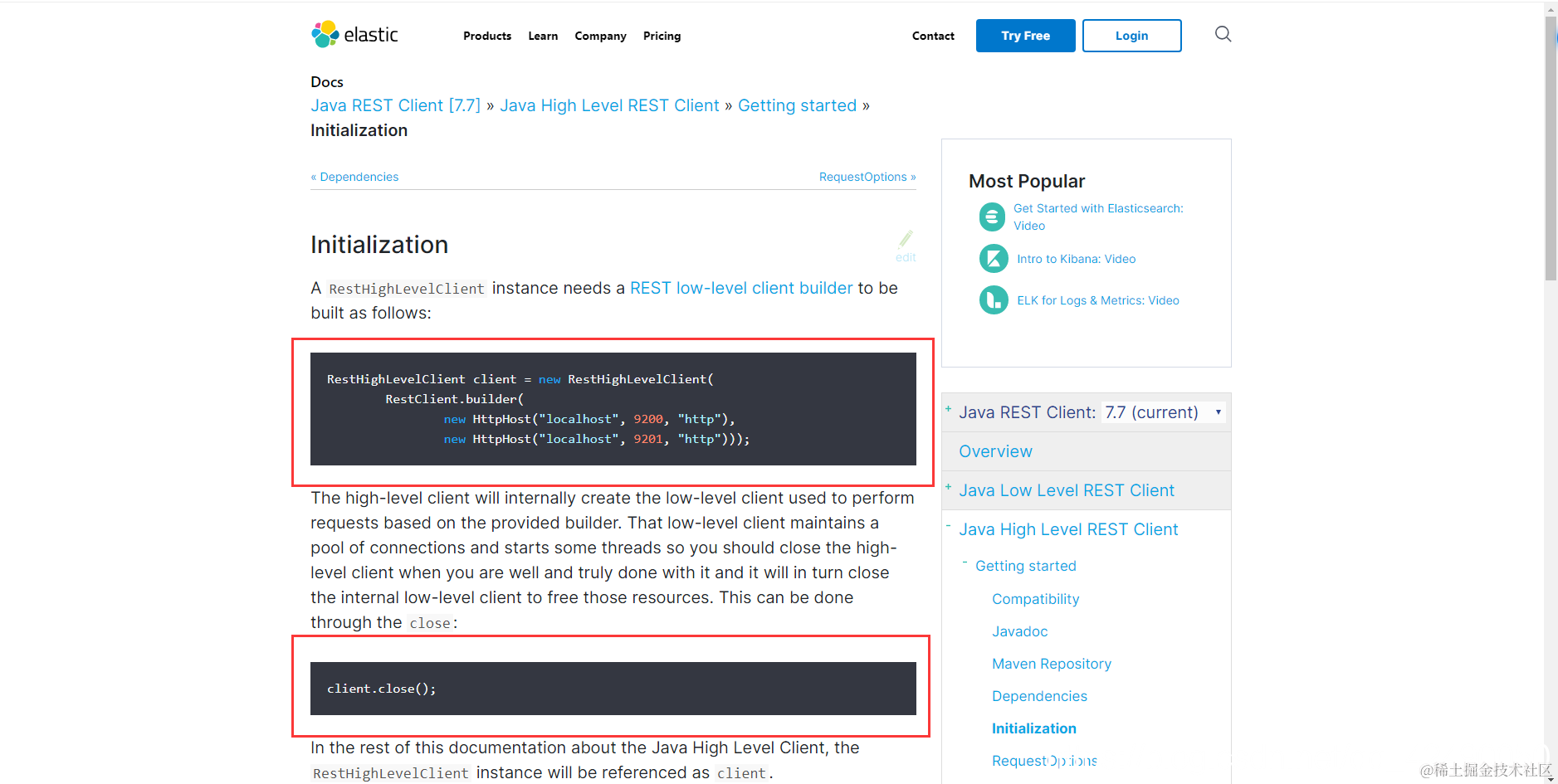Click the ELK Logs & Metrics icon

click(x=994, y=300)
